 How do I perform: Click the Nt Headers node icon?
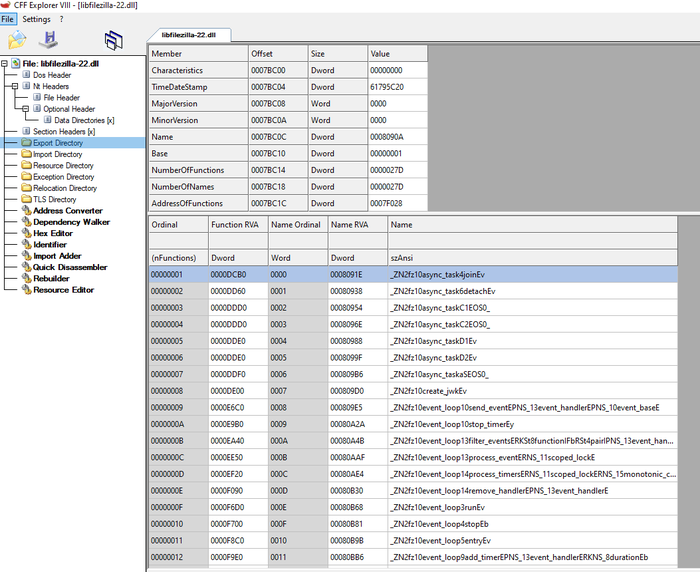tap(26, 86)
